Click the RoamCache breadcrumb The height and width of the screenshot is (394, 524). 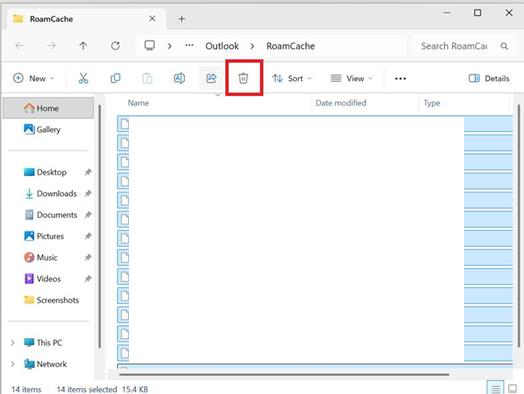click(x=290, y=46)
